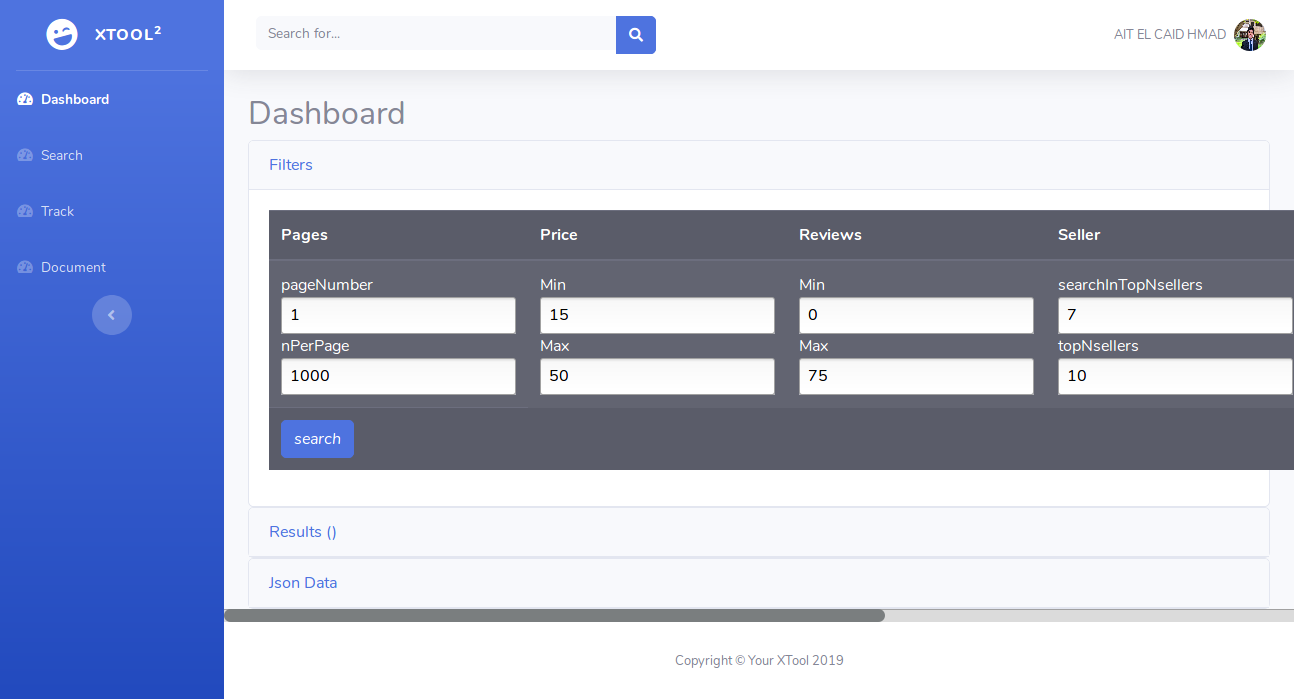Click the XTOOL smiley logo icon

pos(62,34)
